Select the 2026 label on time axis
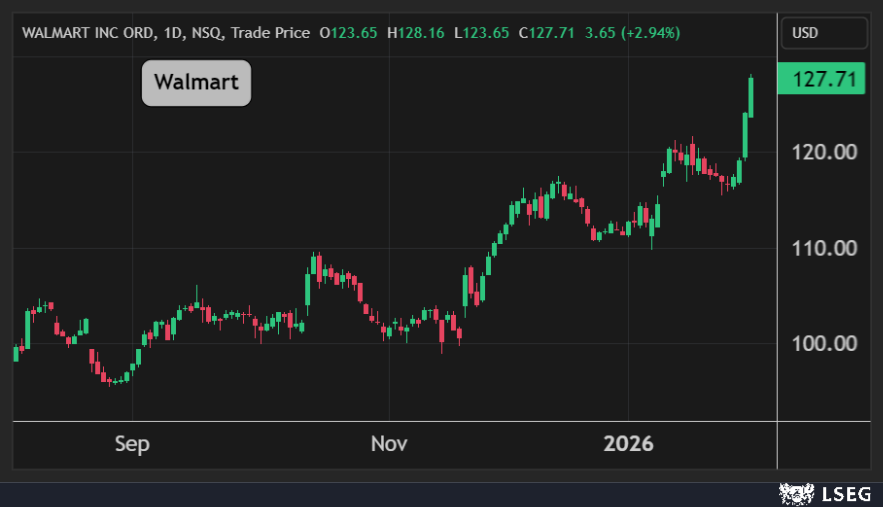The height and width of the screenshot is (507, 883). coord(628,444)
